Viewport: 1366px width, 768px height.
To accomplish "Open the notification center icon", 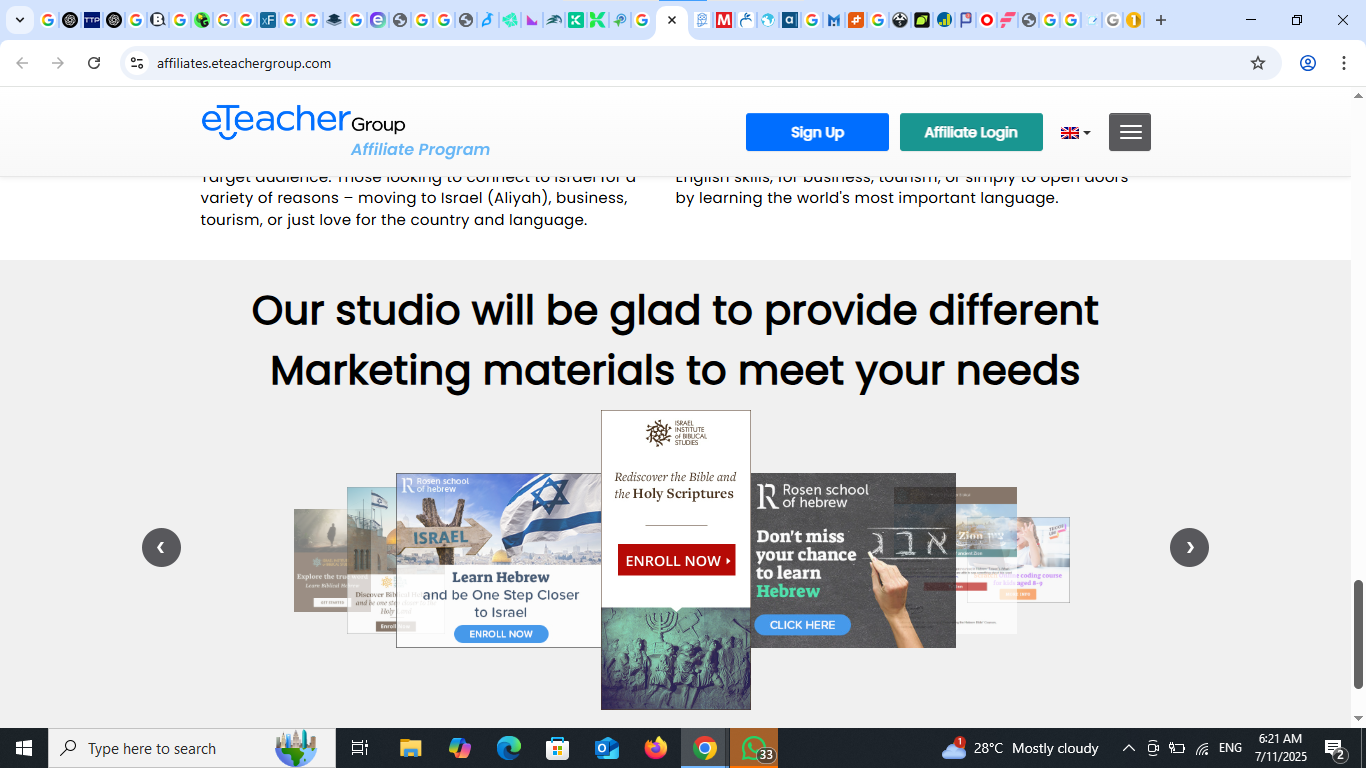I will (1335, 748).
